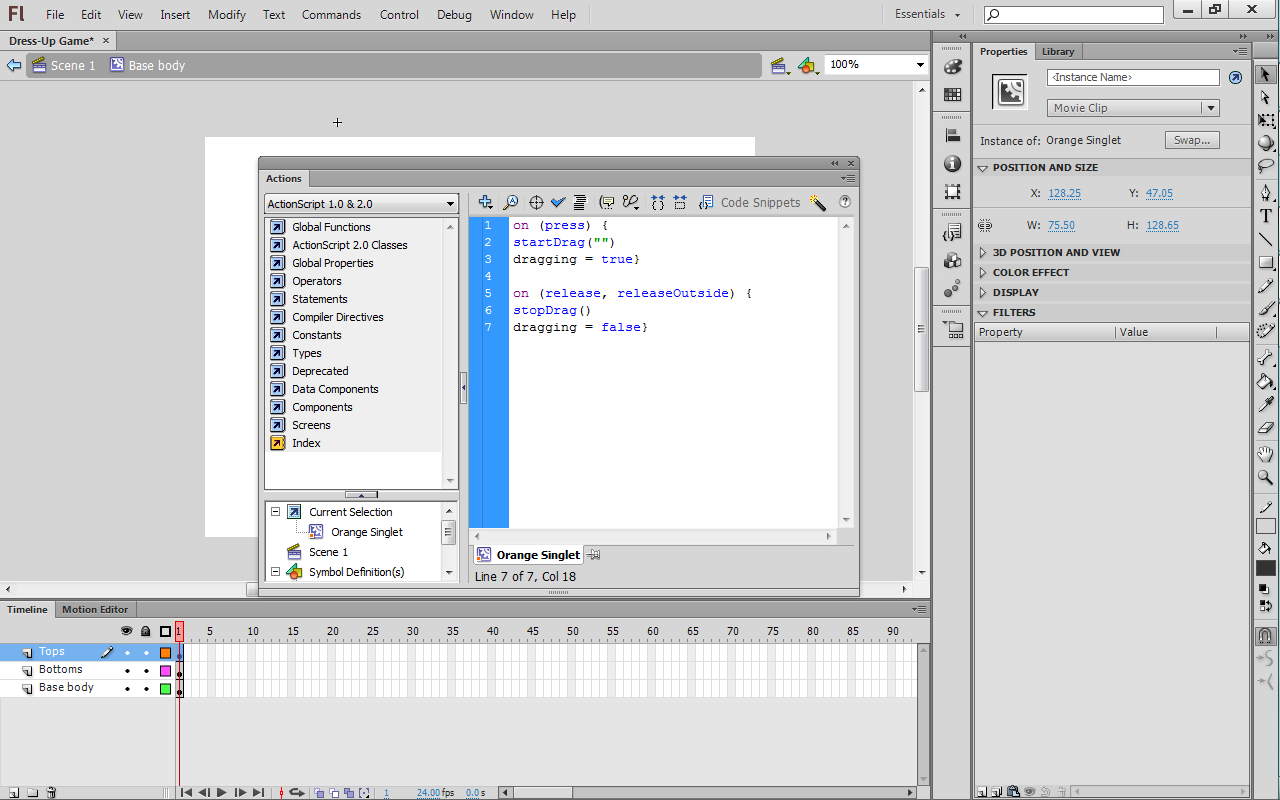1280x800 pixels.
Task: Toggle Snap to Objects magnet icon
Action: coord(1266,636)
